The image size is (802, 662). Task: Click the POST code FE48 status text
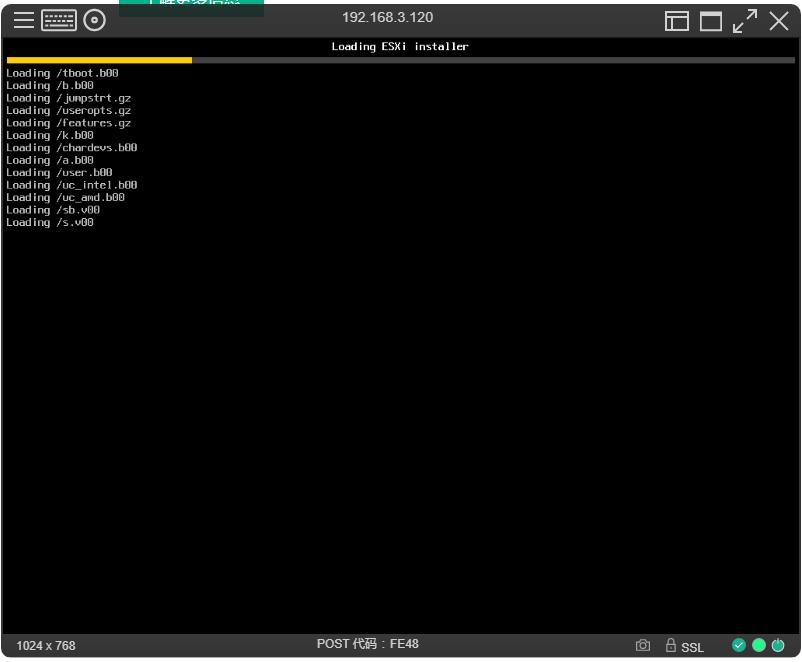pos(367,644)
